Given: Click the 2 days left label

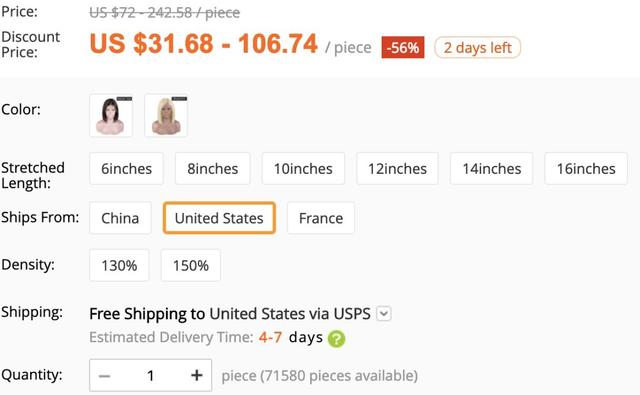Looking at the screenshot, I should point(478,47).
